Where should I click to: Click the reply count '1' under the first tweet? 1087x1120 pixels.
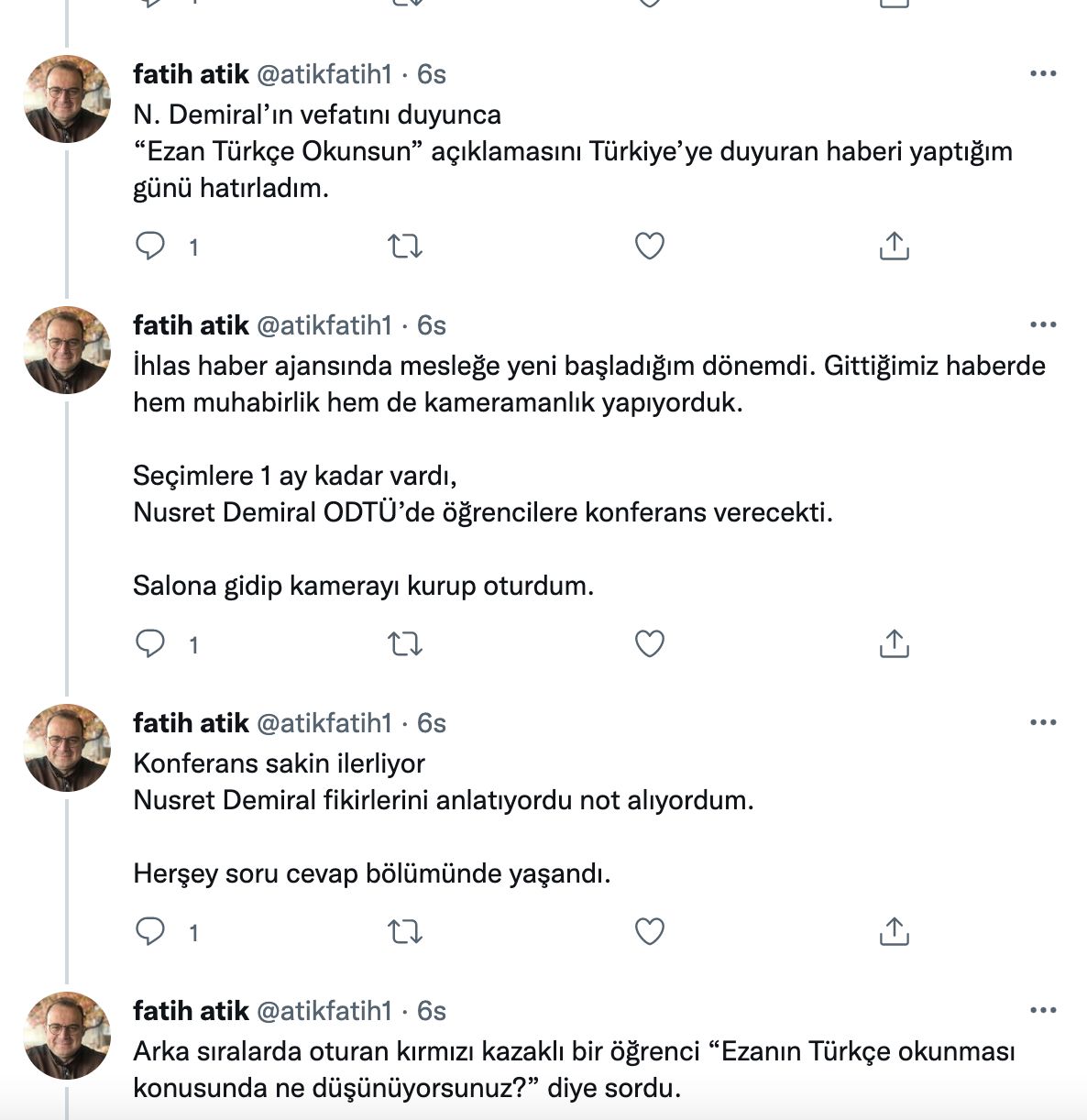pyautogui.click(x=192, y=246)
